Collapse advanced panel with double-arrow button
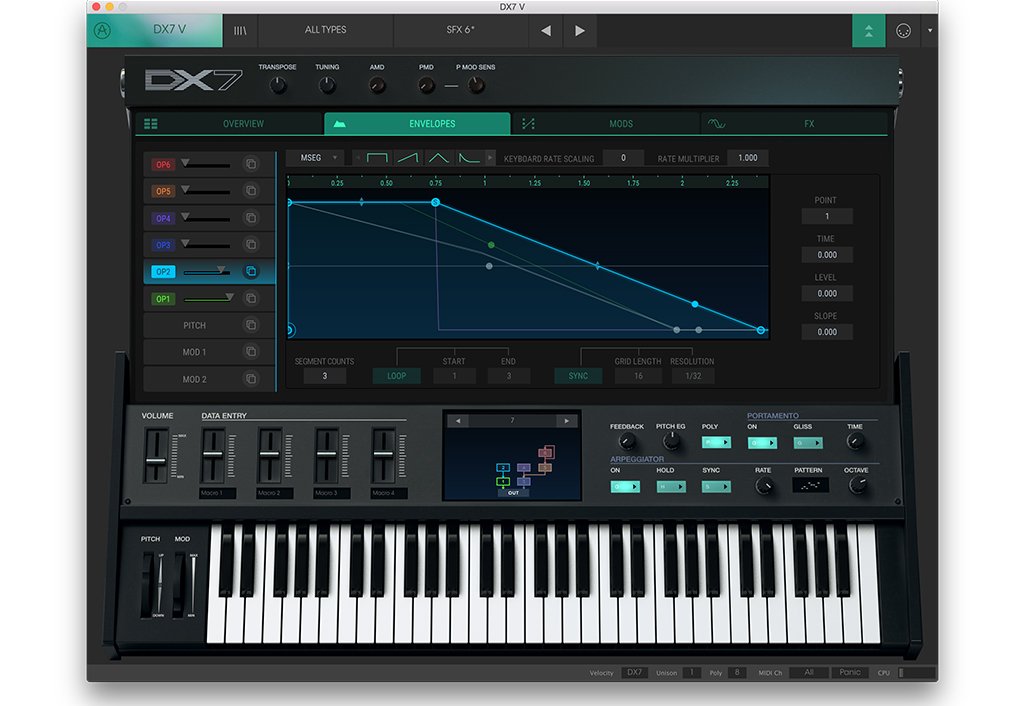 coord(868,30)
